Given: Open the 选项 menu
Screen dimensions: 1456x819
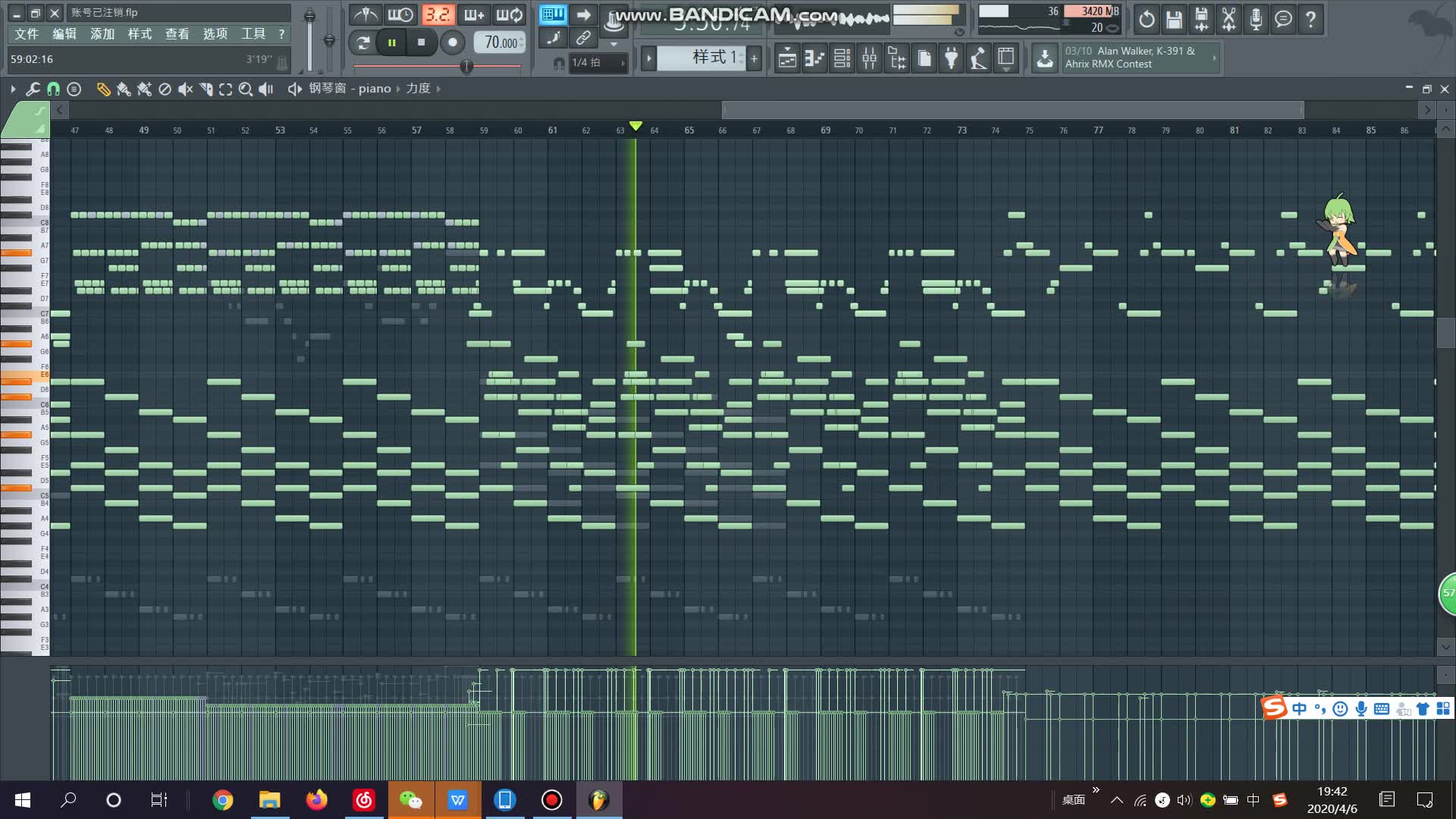Looking at the screenshot, I should coord(215,34).
